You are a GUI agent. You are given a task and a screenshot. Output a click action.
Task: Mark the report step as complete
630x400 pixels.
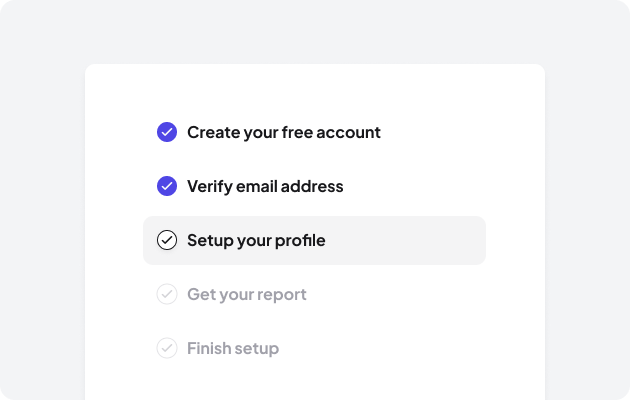tap(167, 294)
